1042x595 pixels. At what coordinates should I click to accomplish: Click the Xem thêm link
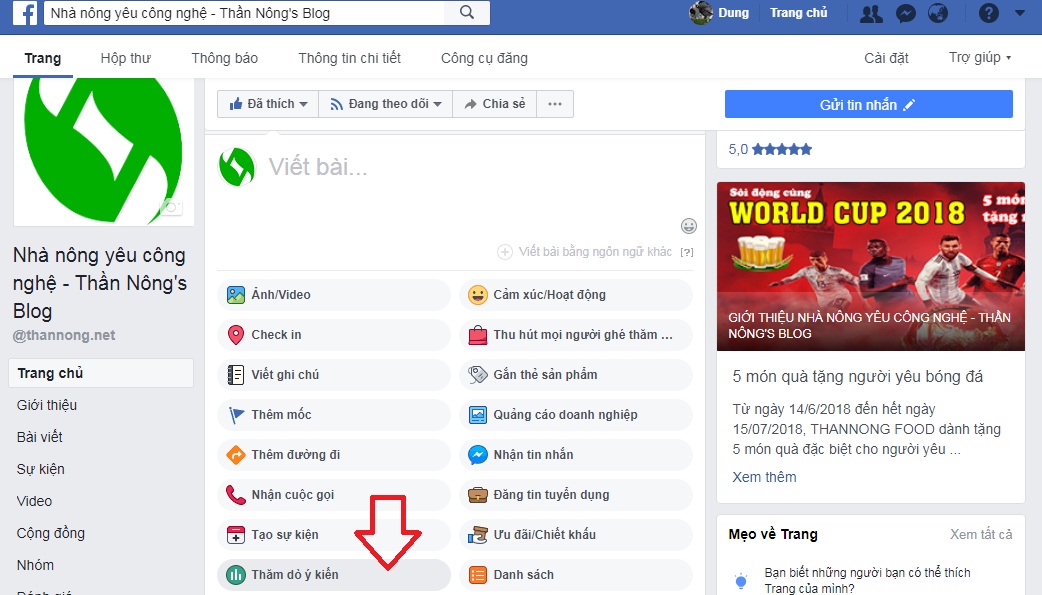tap(764, 477)
